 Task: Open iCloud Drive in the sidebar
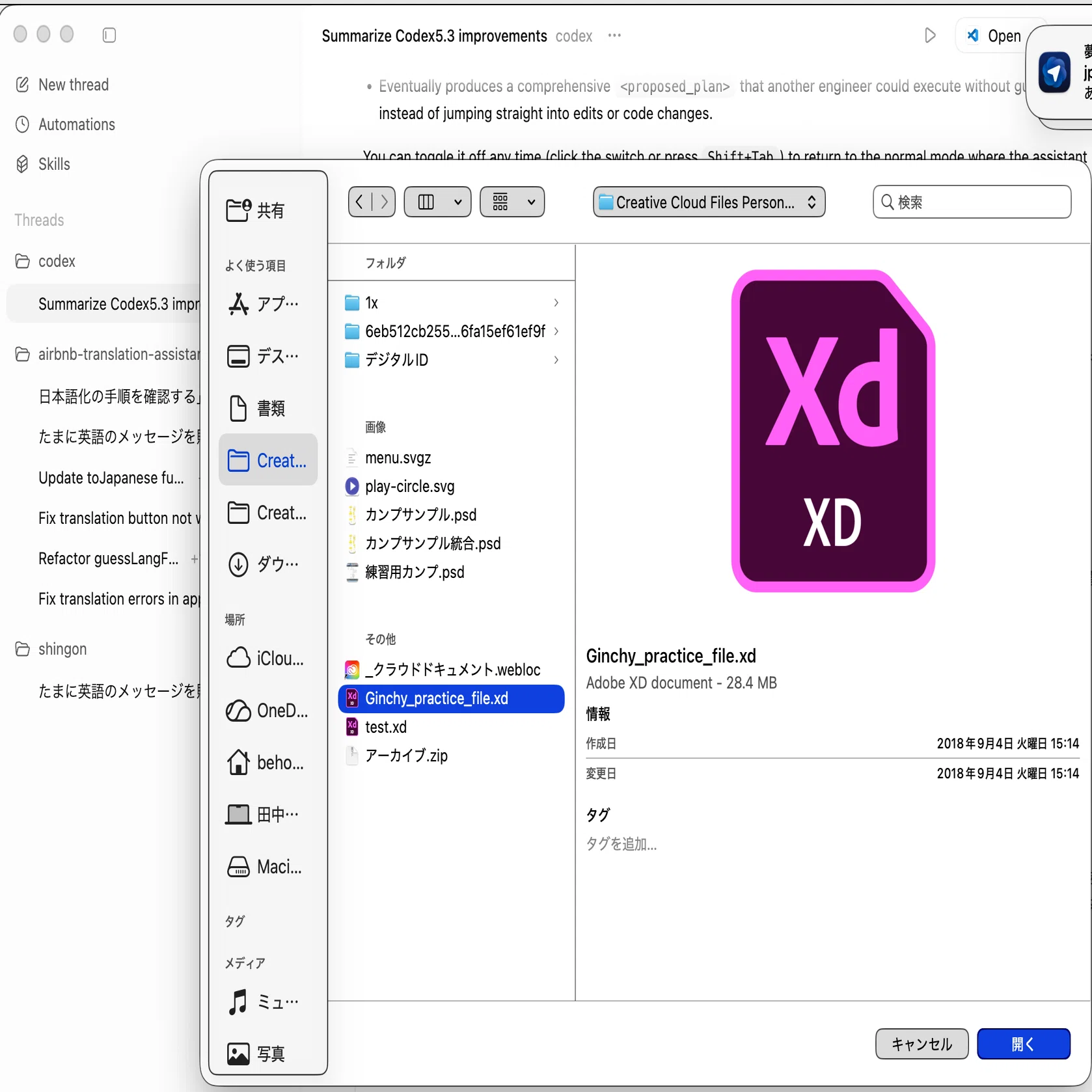[x=268, y=658]
